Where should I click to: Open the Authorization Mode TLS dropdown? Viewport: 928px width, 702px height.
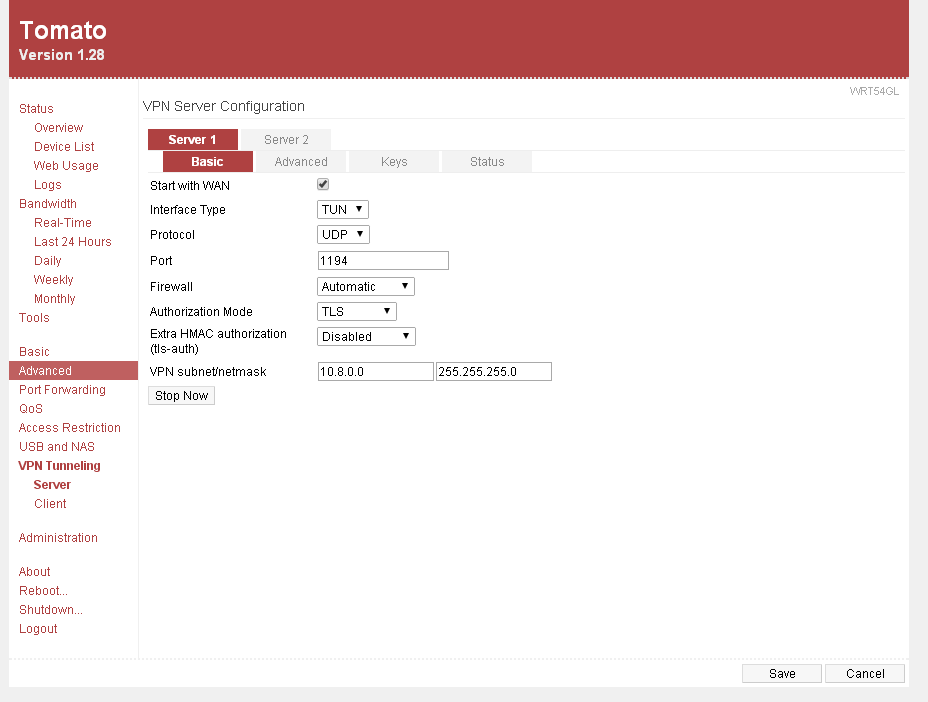click(357, 311)
